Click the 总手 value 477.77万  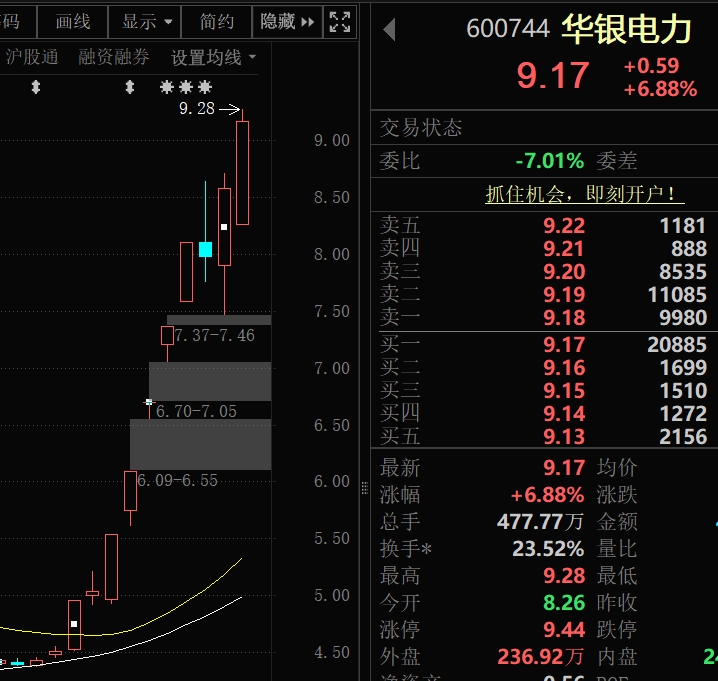pyautogui.click(x=540, y=522)
